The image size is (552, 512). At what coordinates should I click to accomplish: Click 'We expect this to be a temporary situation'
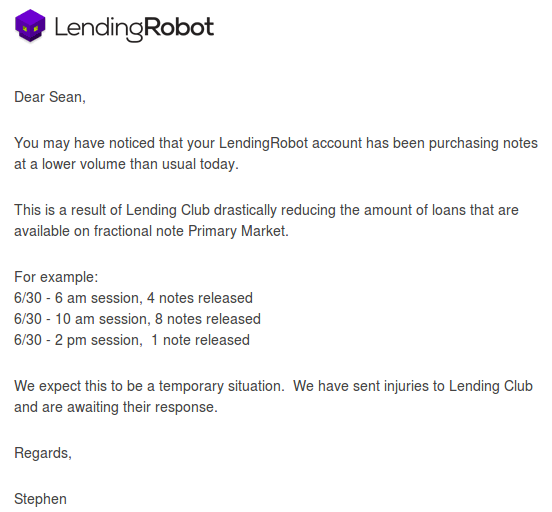click(149, 386)
